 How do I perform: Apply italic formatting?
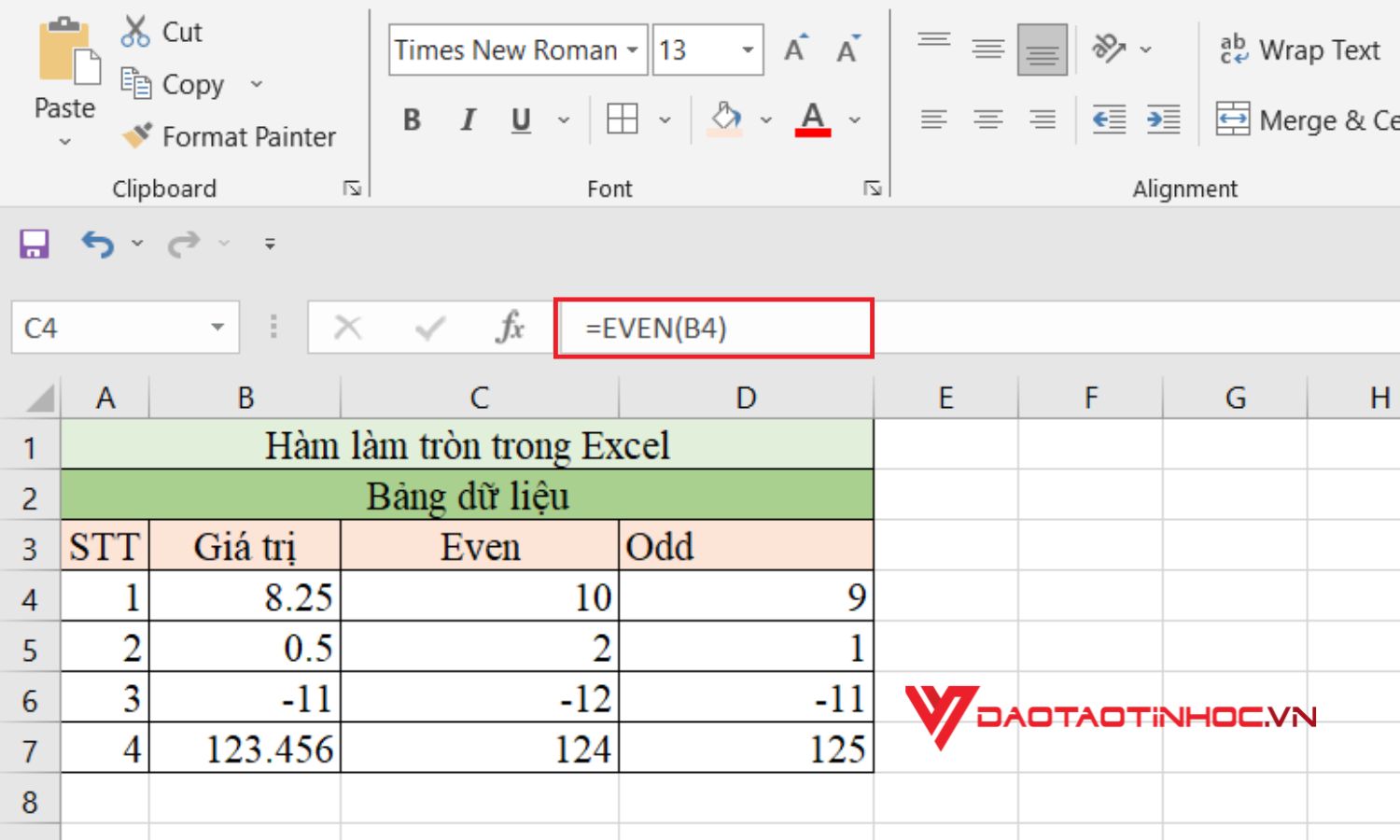click(x=467, y=119)
